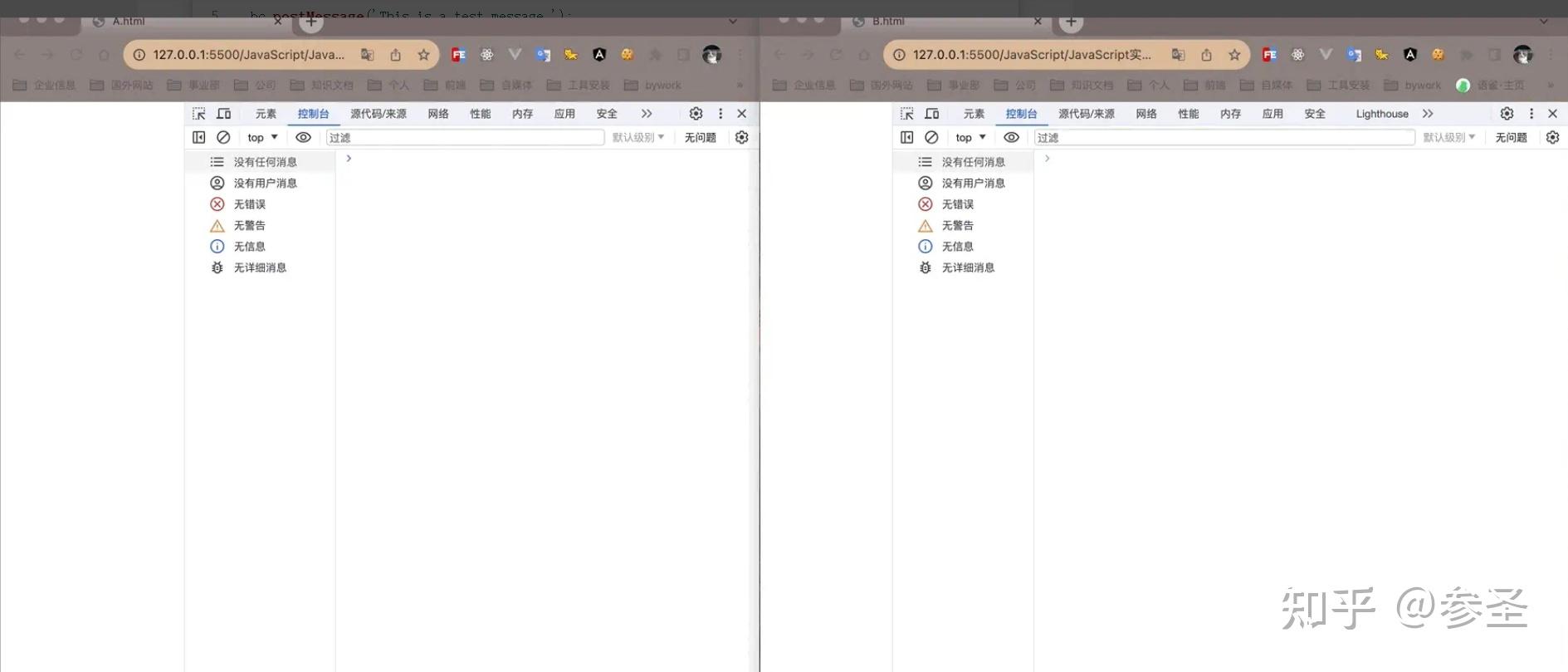This screenshot has width=1568, height=672.
Task: Toggle the device toolbar in A.html DevTools
Action: tap(224, 114)
